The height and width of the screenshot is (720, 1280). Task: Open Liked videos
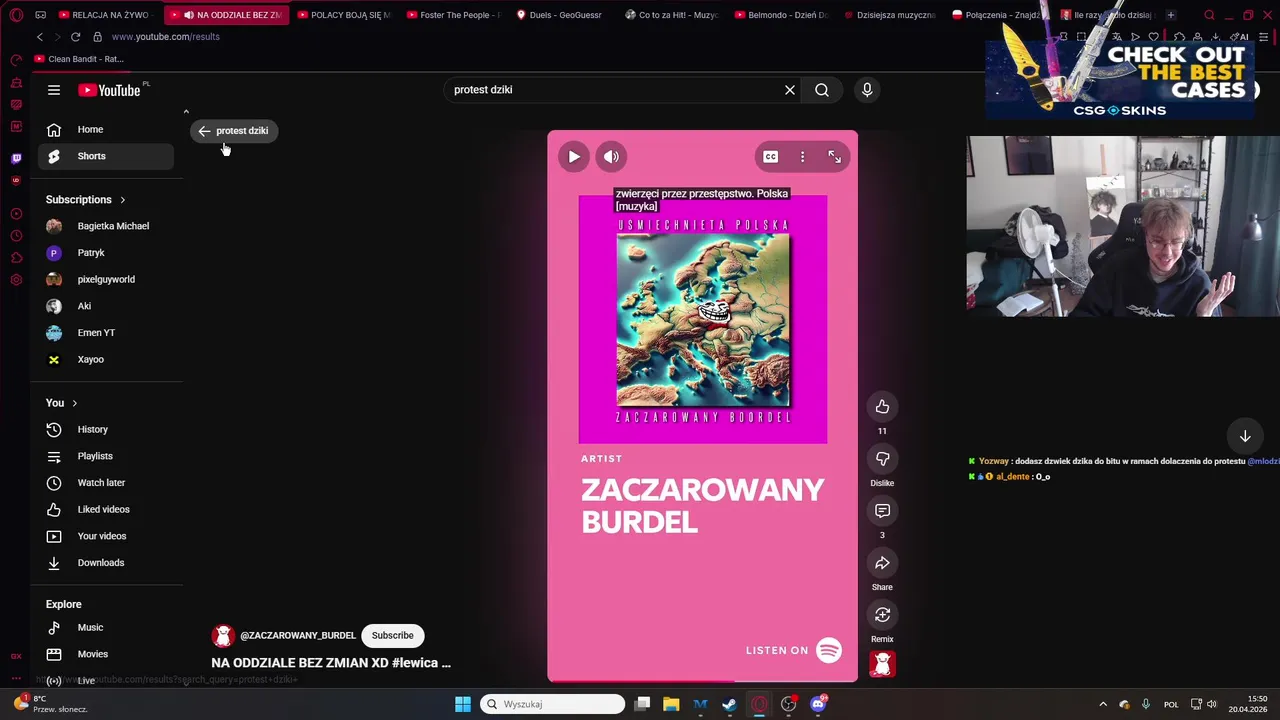pos(106,509)
